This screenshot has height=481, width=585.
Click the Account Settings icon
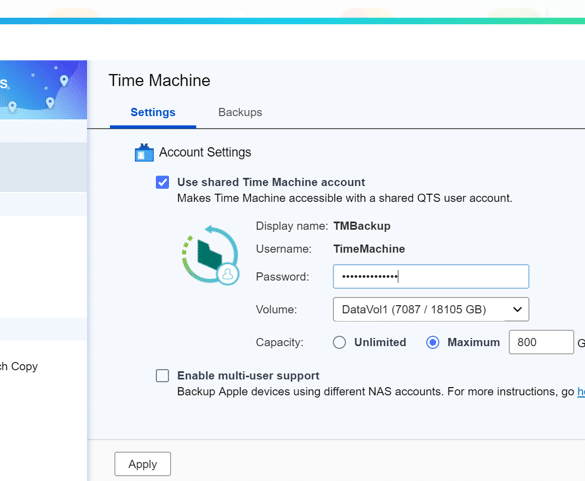click(144, 153)
